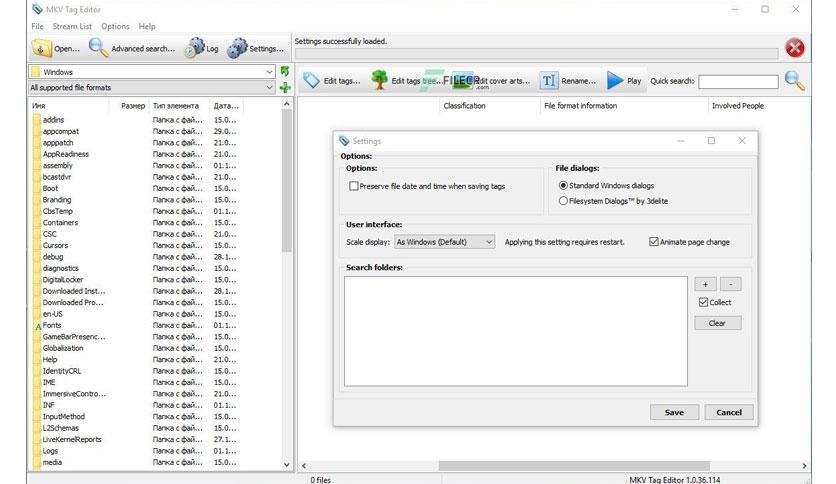The height and width of the screenshot is (484, 836).
Task: Click the blue Play arrow icon
Action: (x=615, y=80)
